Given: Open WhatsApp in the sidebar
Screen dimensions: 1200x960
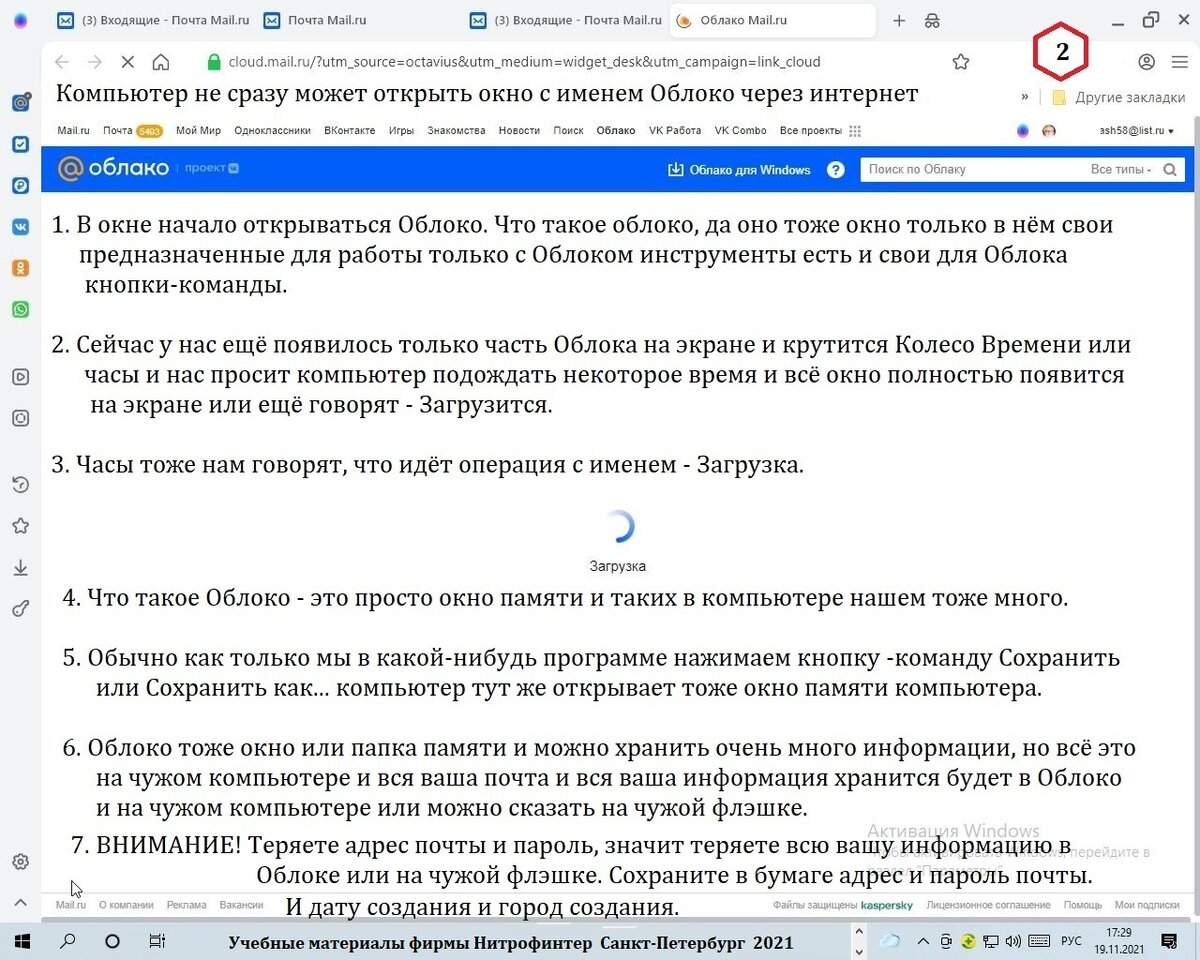Looking at the screenshot, I should pos(20,309).
